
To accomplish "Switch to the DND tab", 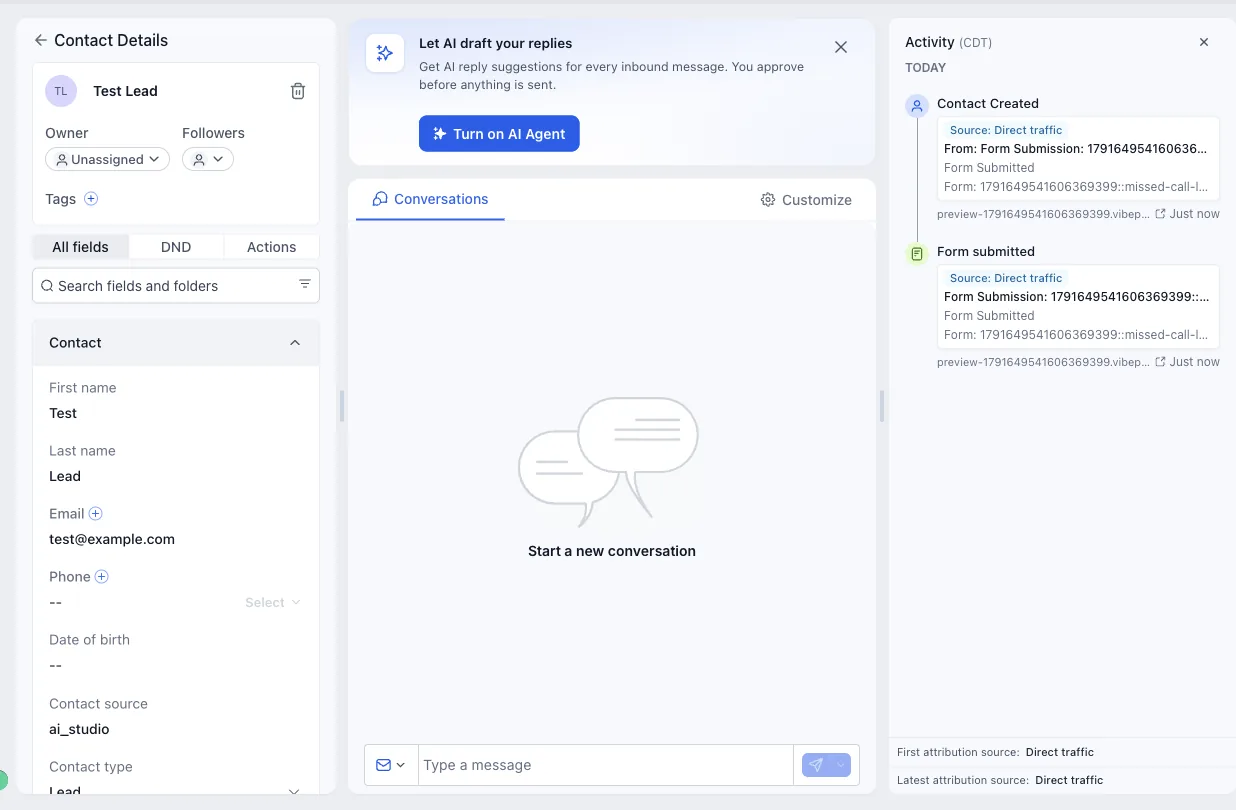I will click(176, 247).
